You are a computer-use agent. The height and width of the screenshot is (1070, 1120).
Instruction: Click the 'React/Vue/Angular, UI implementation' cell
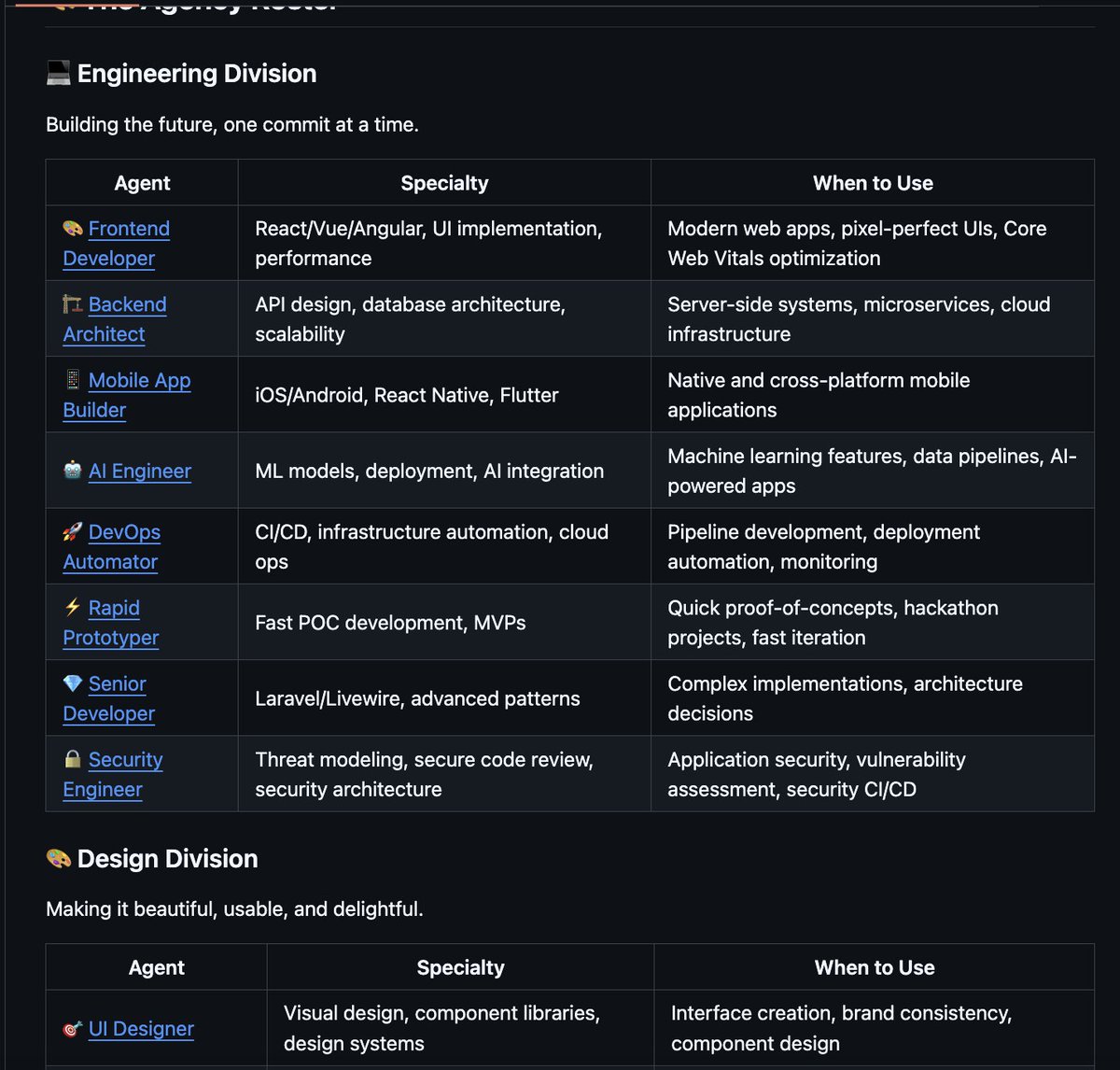444,243
